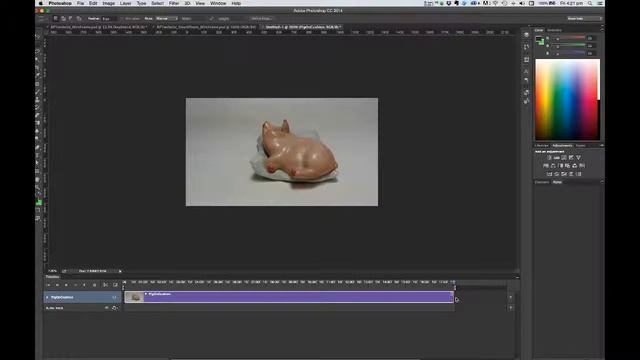Open the Style dropdown in options bar
Screen dimensions: 640x360
pyautogui.click(x=167, y=19)
